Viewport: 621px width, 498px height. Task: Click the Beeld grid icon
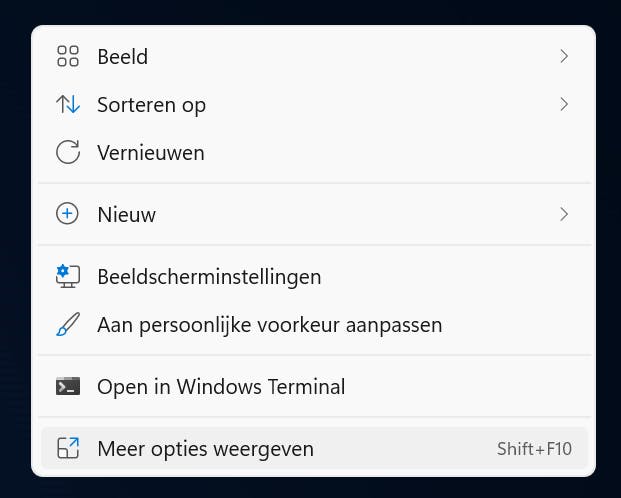[68, 57]
